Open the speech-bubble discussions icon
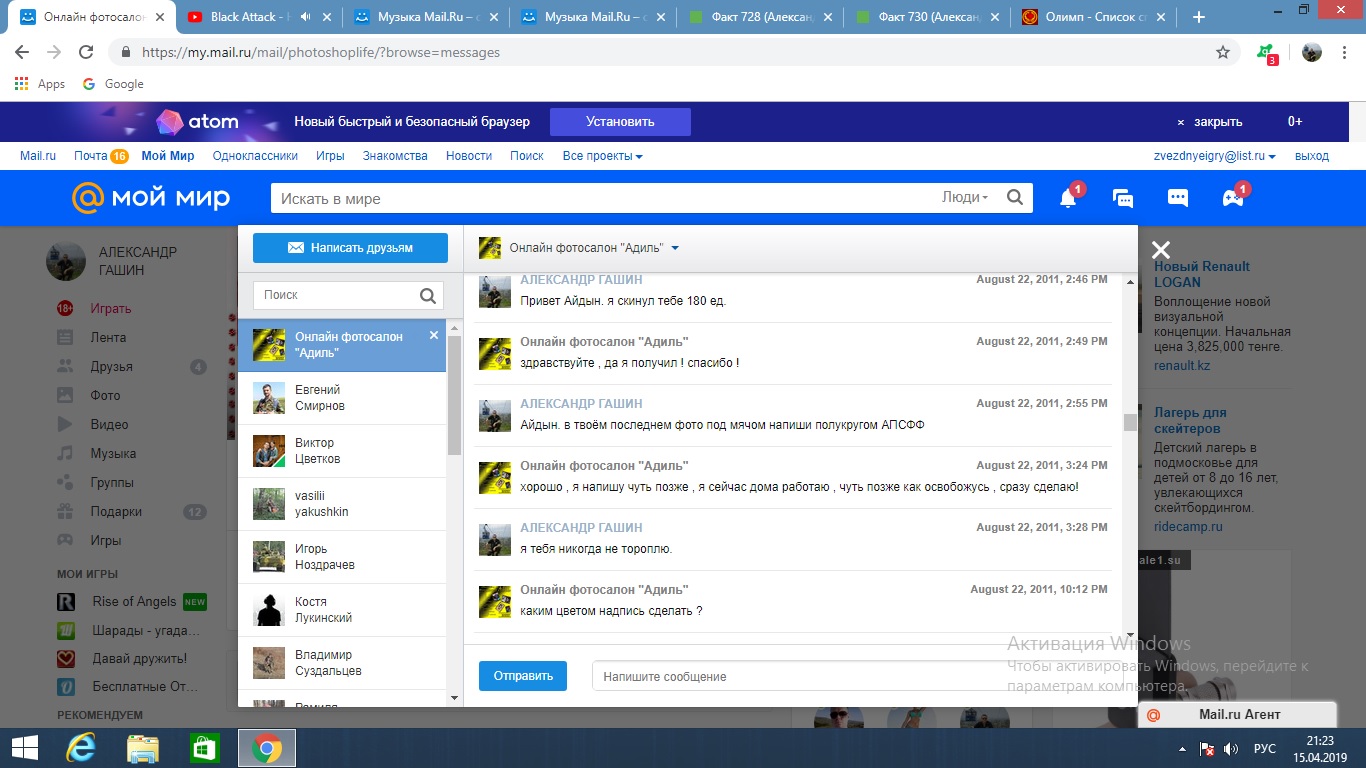 pos(1178,198)
